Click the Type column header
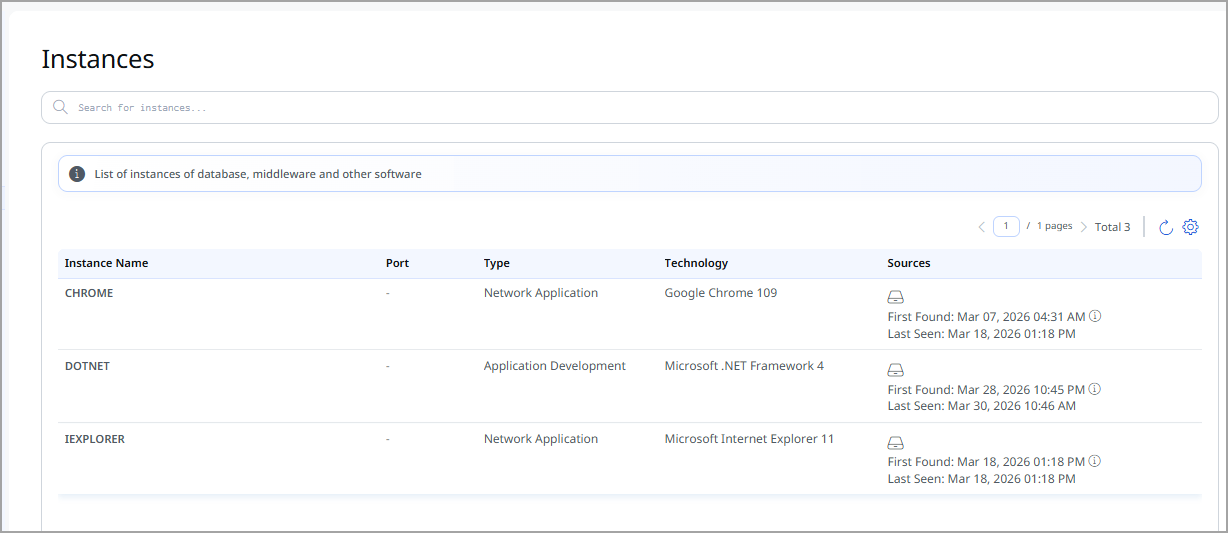The image size is (1228, 533). (497, 263)
